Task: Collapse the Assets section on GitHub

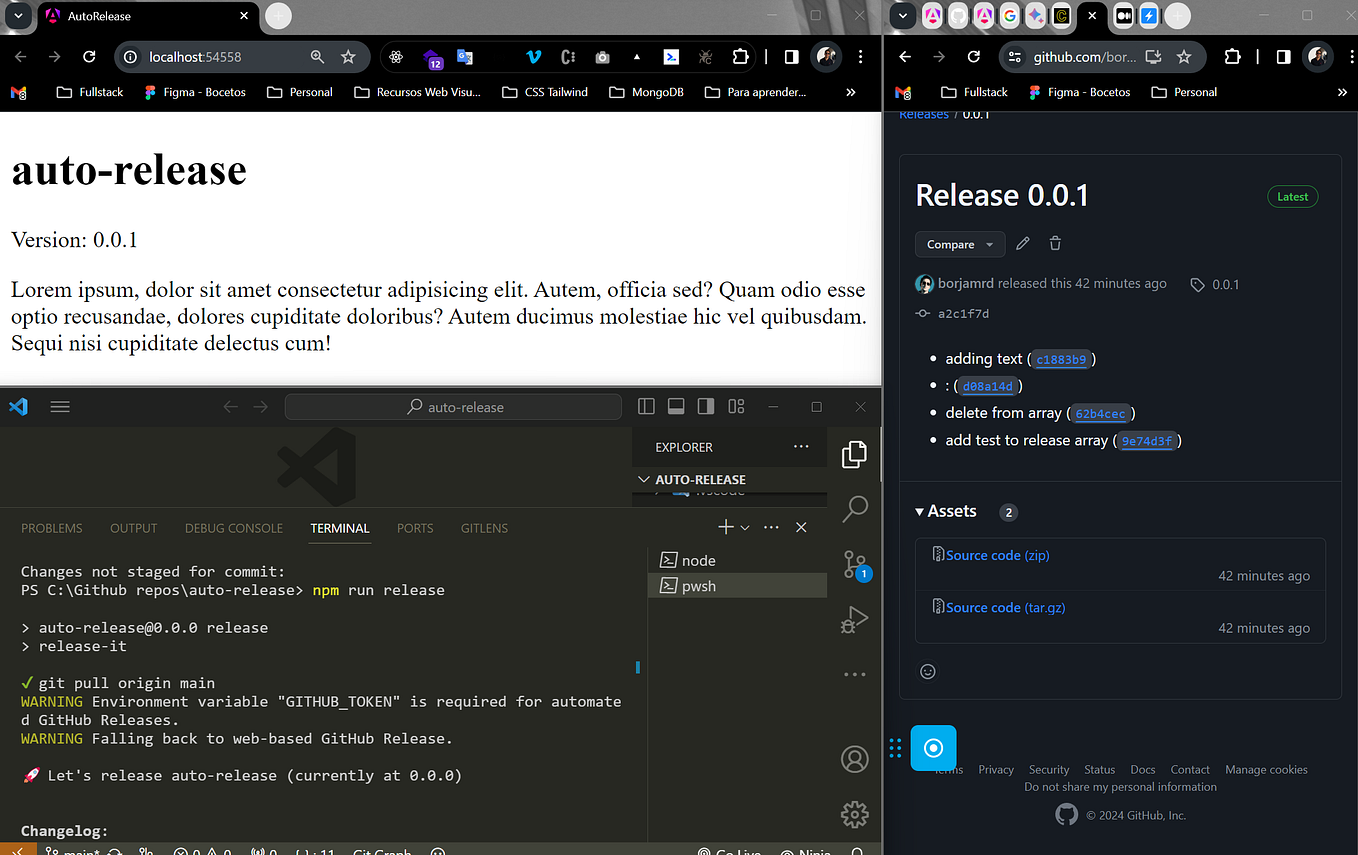Action: [919, 510]
